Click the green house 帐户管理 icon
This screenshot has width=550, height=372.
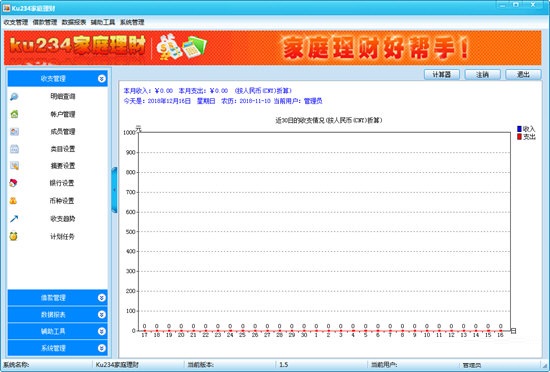click(14, 114)
